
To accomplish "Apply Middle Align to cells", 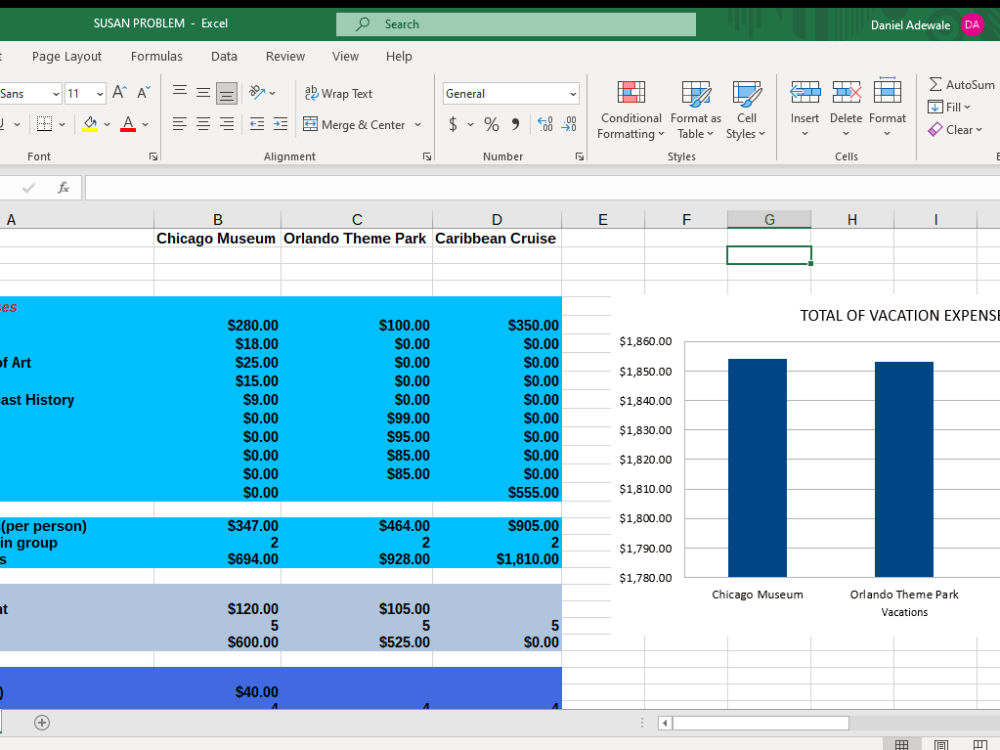I will pyautogui.click(x=203, y=93).
